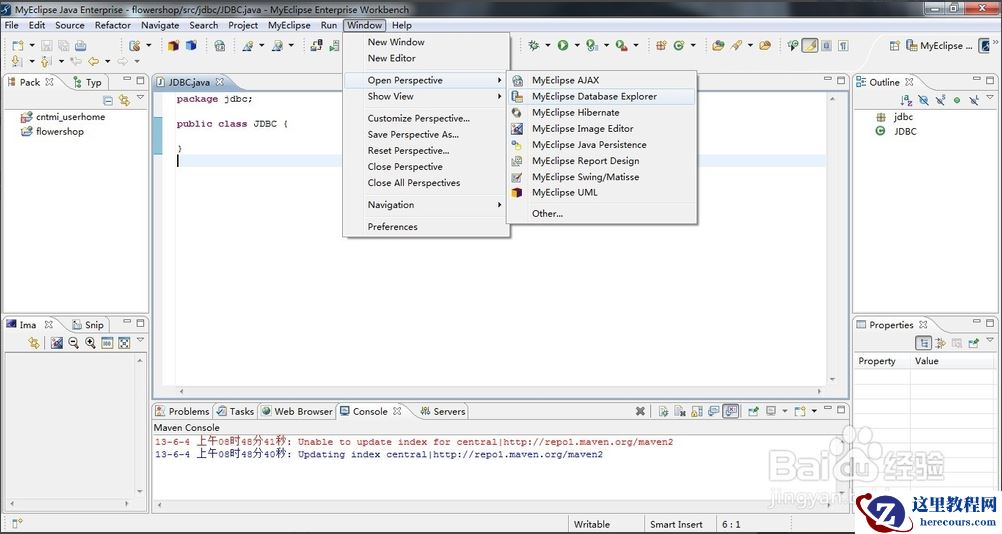The image size is (1002, 534).
Task: Click the Debug bug icon in toolbar
Action: pos(534,45)
